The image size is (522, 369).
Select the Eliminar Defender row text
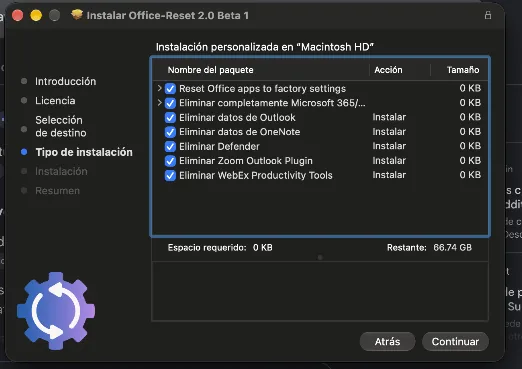coord(219,146)
